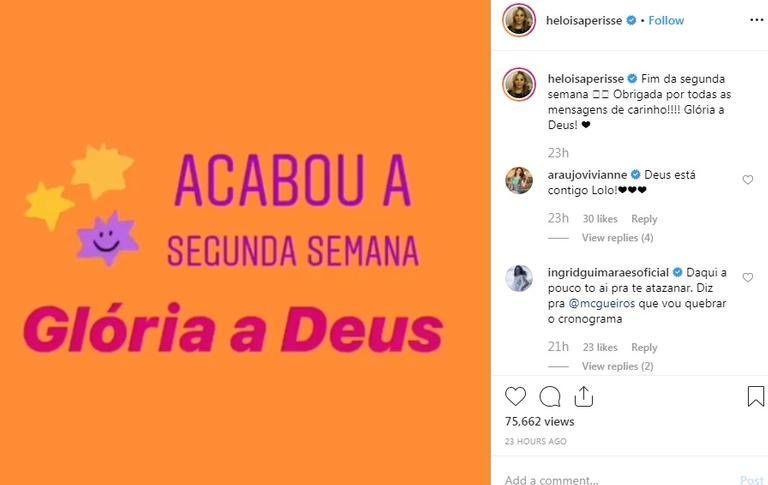The width and height of the screenshot is (768, 485).
Task: Open heloisaperisse profile picture in header
Action: pos(519,20)
